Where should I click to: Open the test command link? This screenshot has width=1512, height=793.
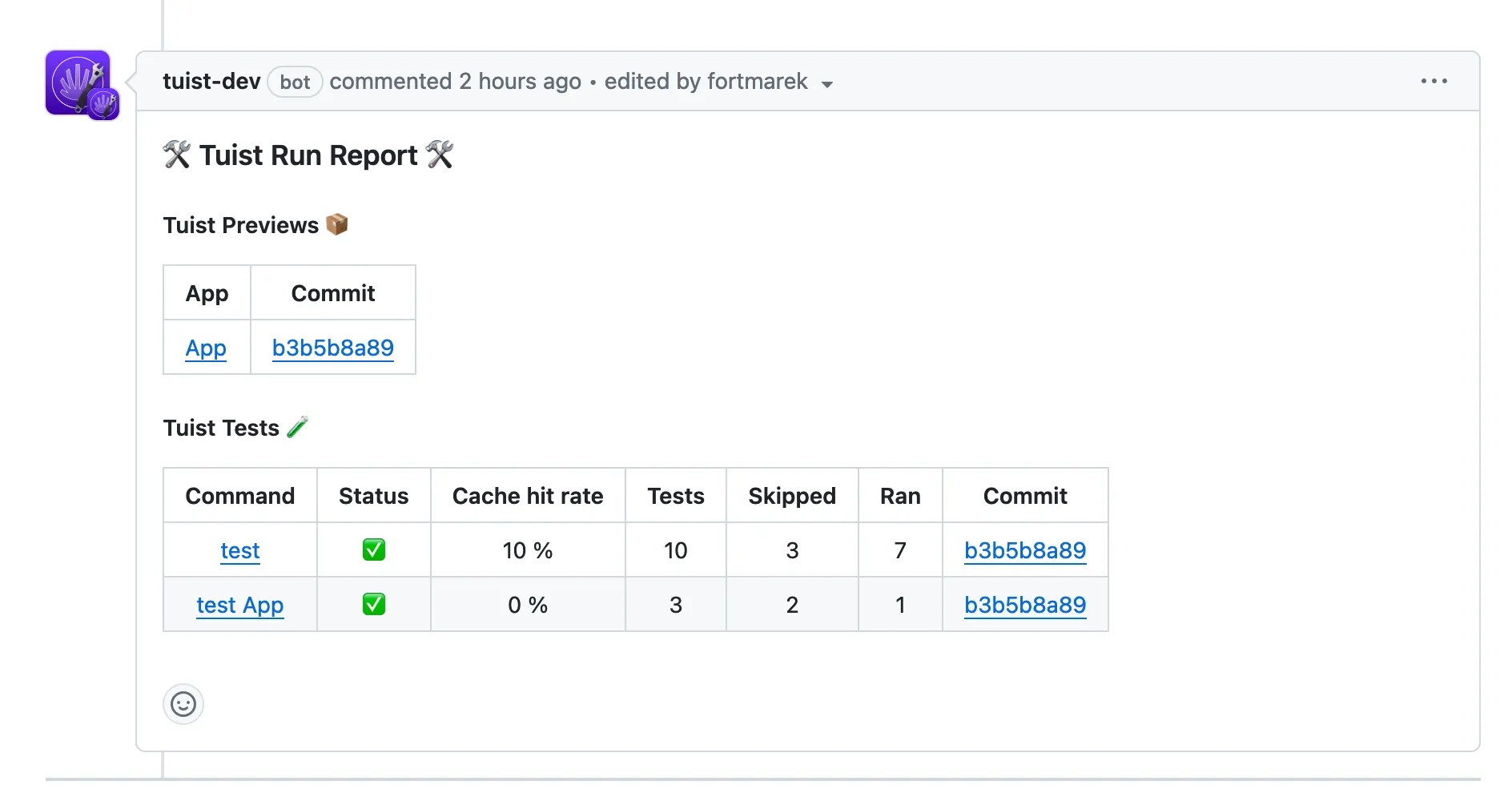point(239,550)
